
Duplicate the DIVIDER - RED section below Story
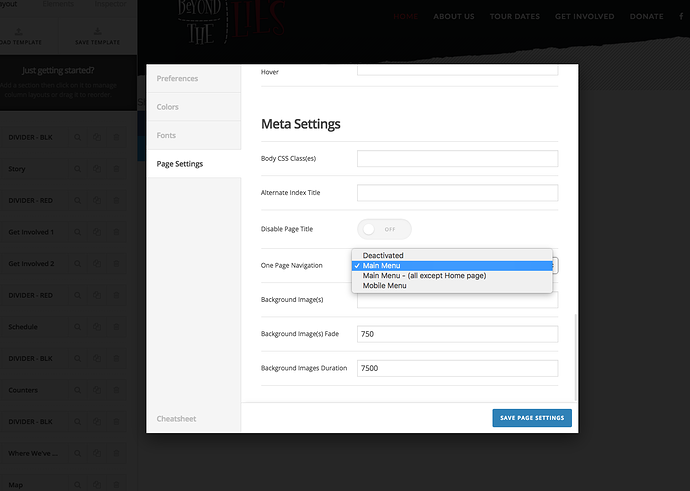pyautogui.click(x=97, y=201)
